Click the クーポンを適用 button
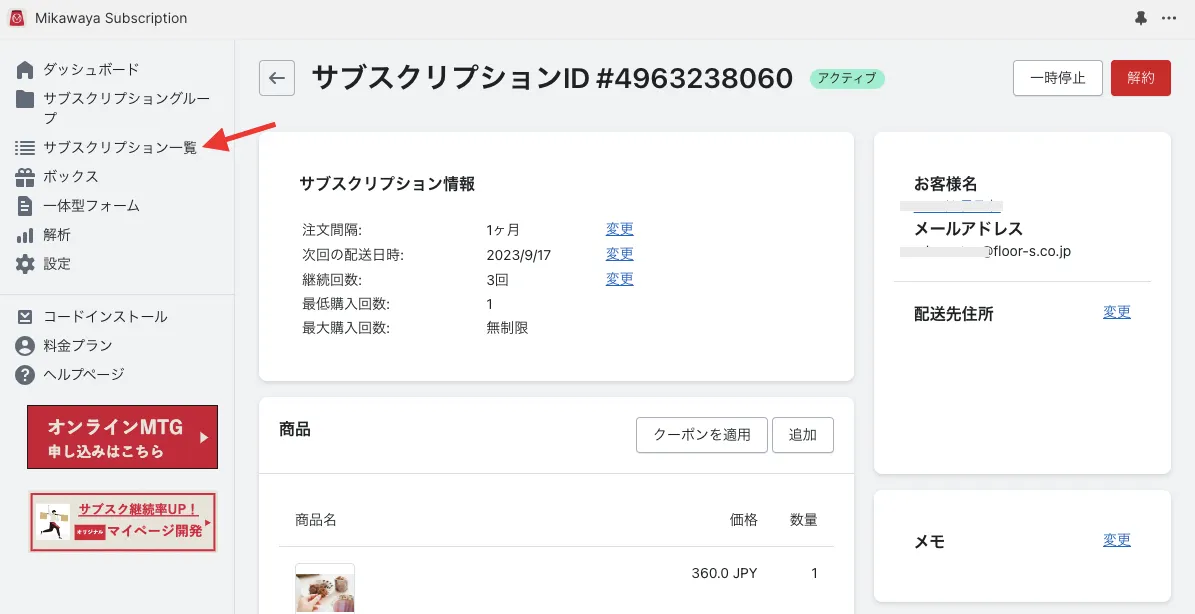The image size is (1195, 614). tap(701, 435)
